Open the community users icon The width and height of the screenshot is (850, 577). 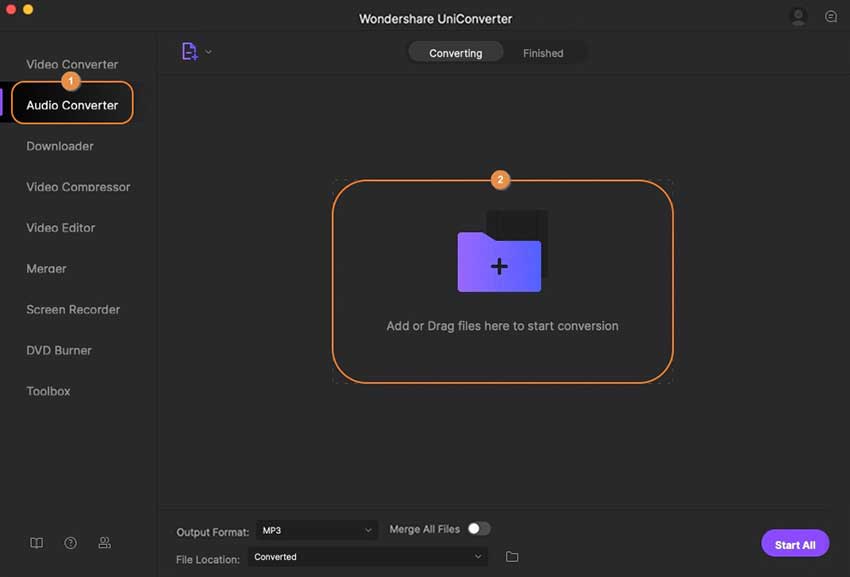(105, 542)
